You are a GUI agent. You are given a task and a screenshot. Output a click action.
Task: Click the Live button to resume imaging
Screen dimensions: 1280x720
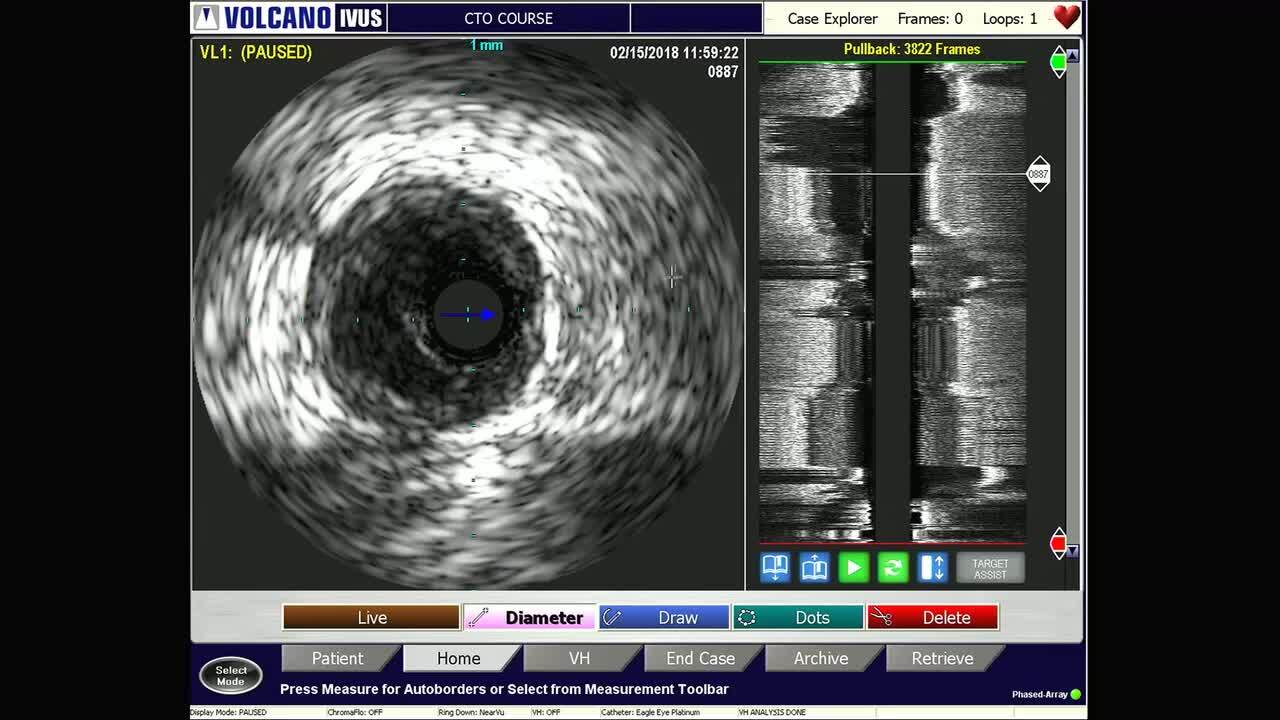pyautogui.click(x=370, y=617)
